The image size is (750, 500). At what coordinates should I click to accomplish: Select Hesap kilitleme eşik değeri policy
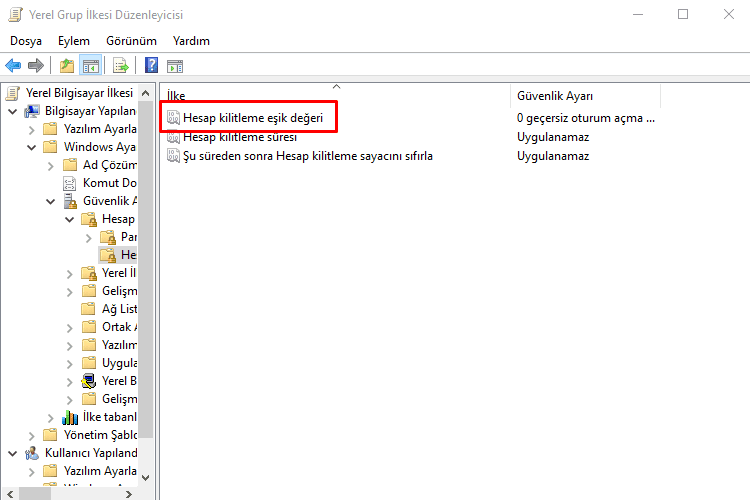point(252,118)
